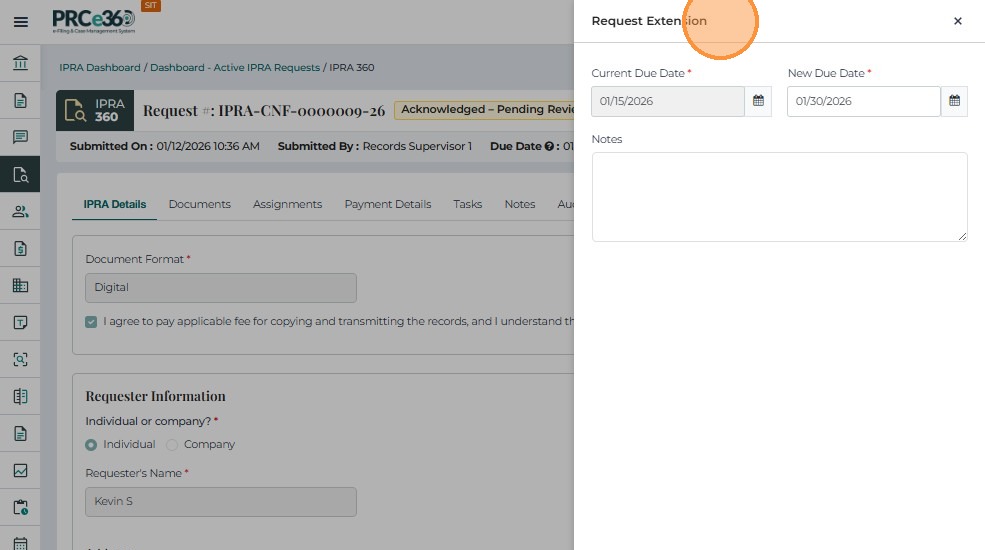Close the Request Extension panel
Viewport: 985px width, 550px height.
[x=957, y=21]
